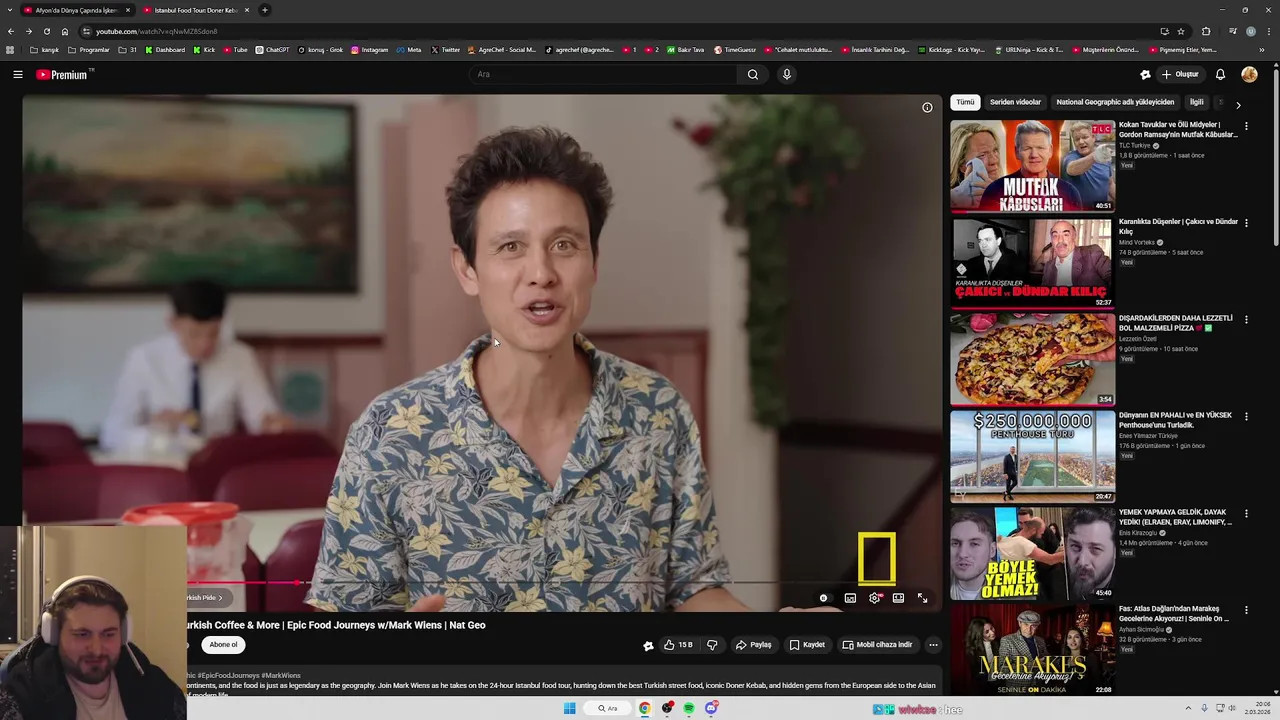Toggle subtitles button in player
Image resolution: width=1280 pixels, height=720 pixels.
tap(850, 598)
